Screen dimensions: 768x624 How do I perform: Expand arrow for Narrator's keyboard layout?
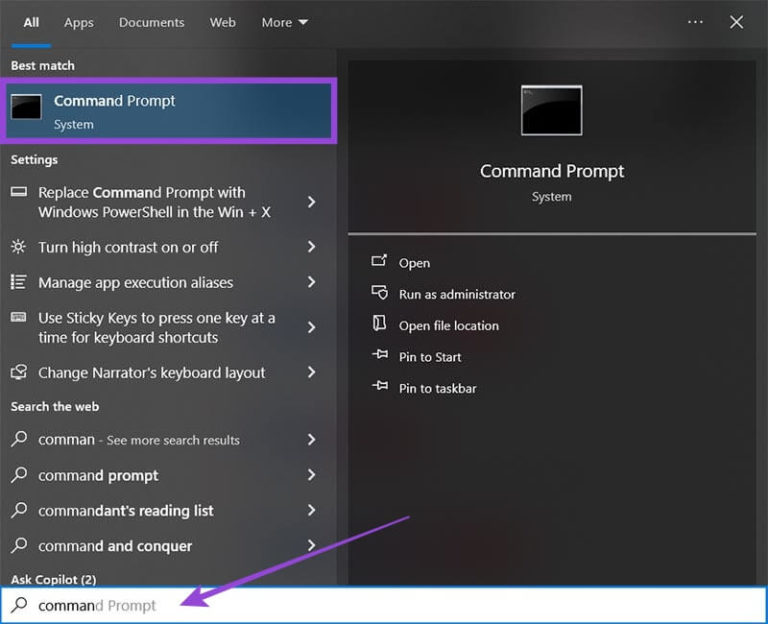(312, 372)
